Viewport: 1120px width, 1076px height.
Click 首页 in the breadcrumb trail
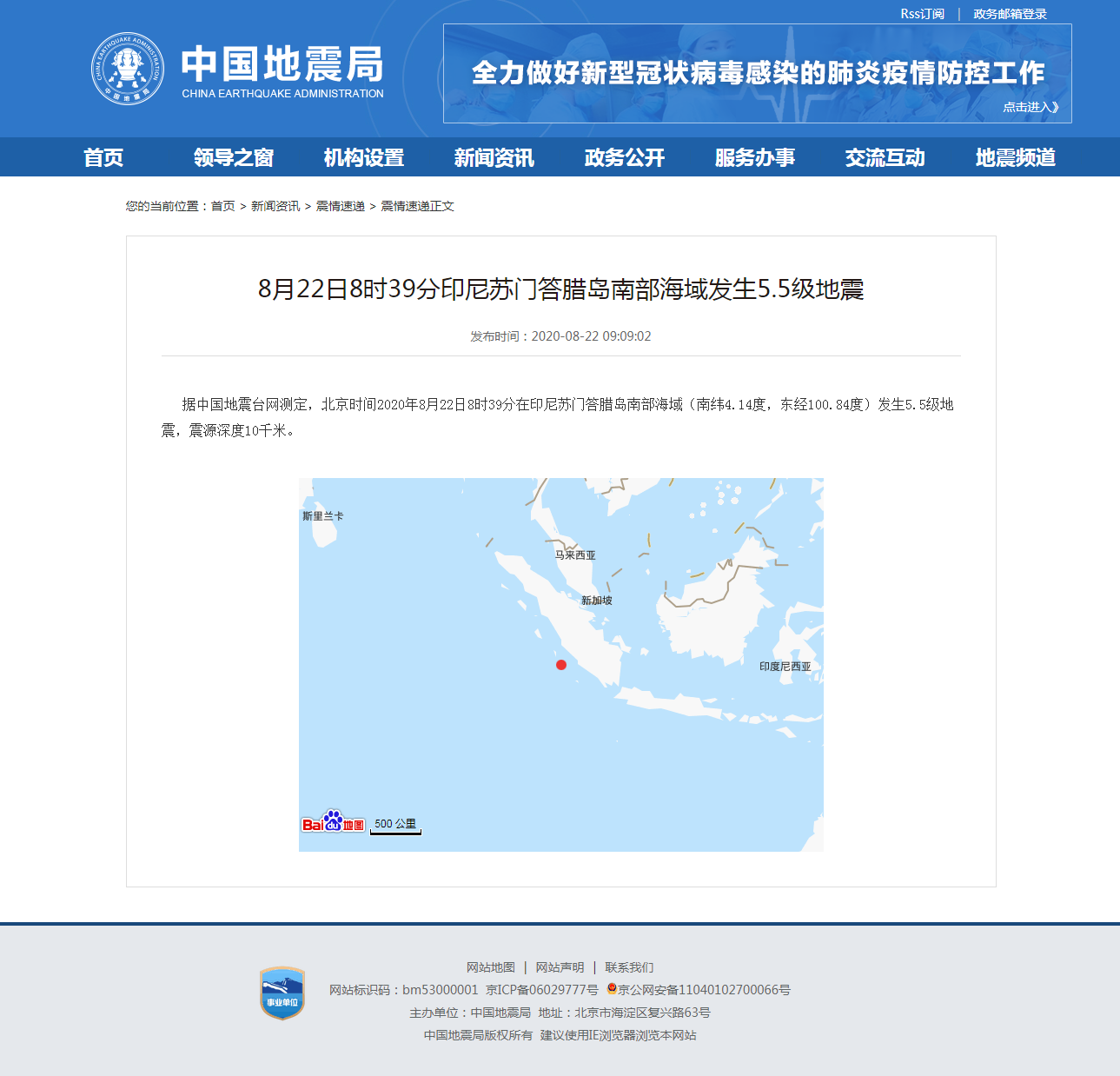point(223,206)
